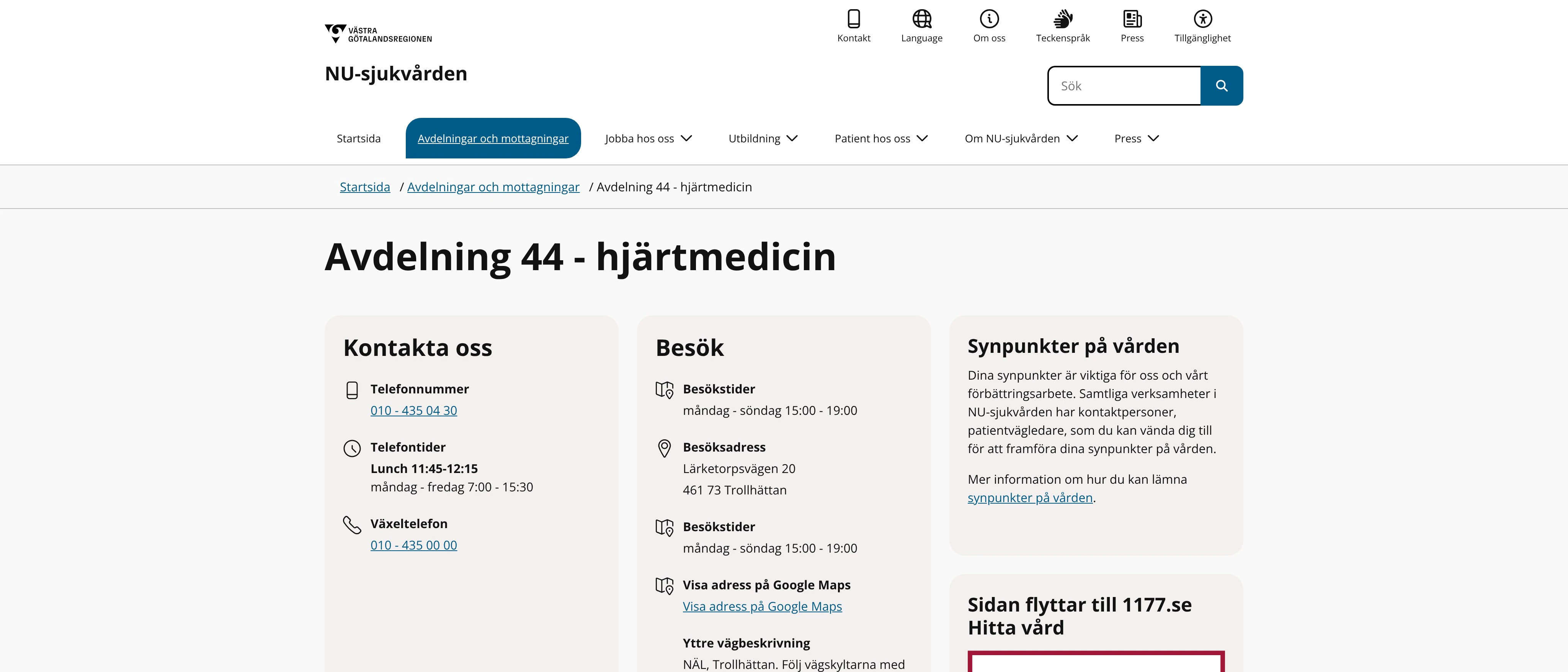Click Avdelningar och mottagningar breadcrumb link

(x=493, y=187)
